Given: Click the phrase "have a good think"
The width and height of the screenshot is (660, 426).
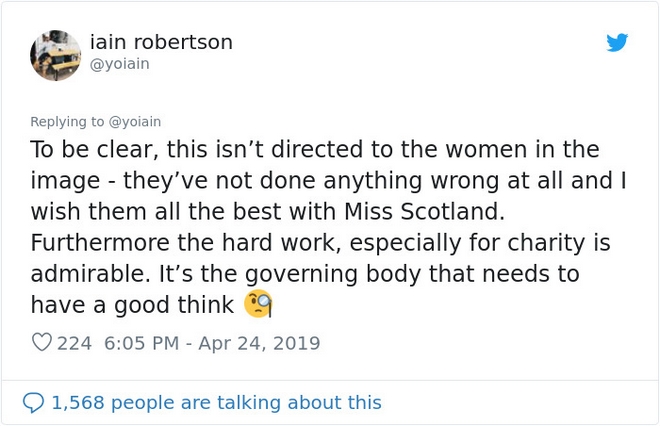Looking at the screenshot, I should [132, 305].
